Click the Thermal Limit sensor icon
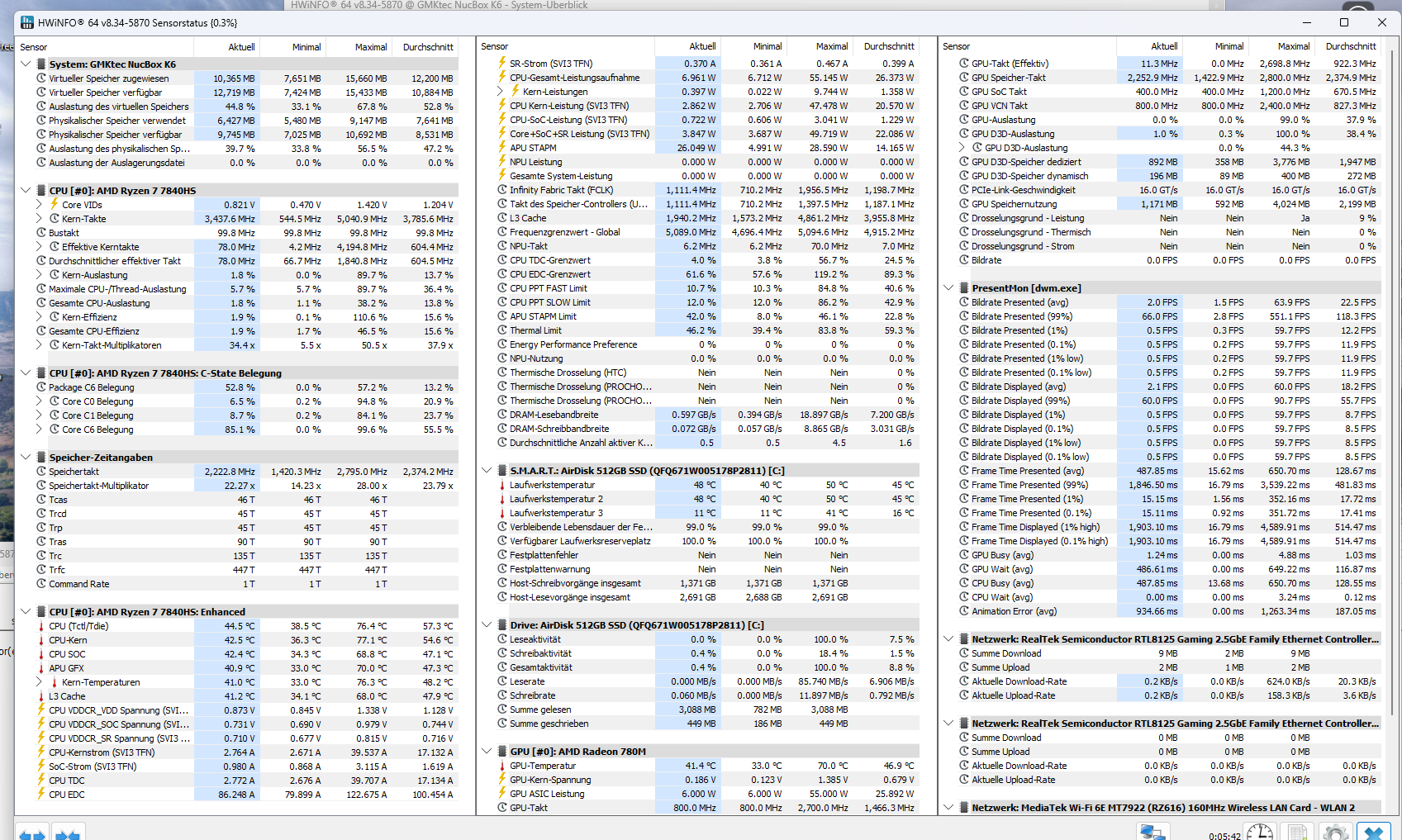 point(502,330)
